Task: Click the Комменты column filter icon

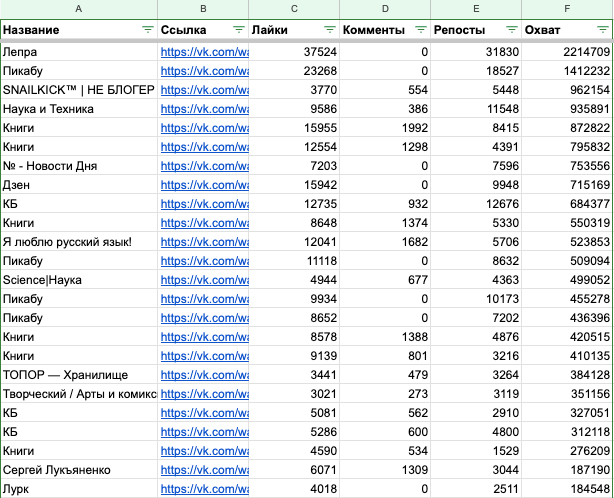Action: 420,30
